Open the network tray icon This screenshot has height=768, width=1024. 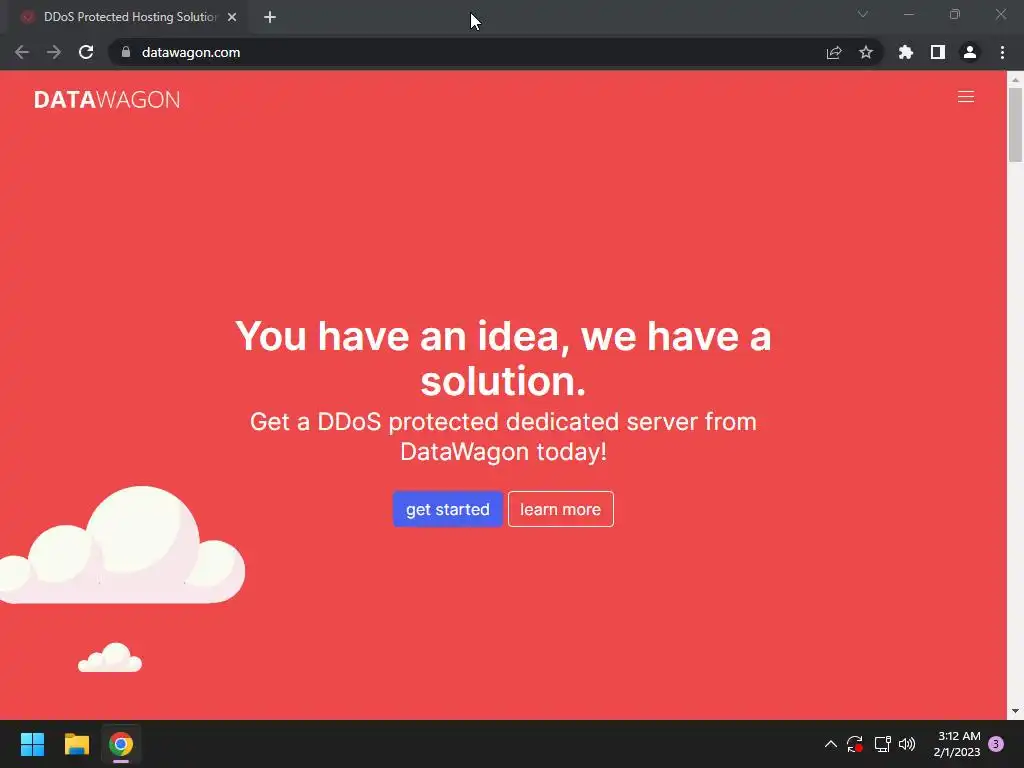(x=882, y=744)
